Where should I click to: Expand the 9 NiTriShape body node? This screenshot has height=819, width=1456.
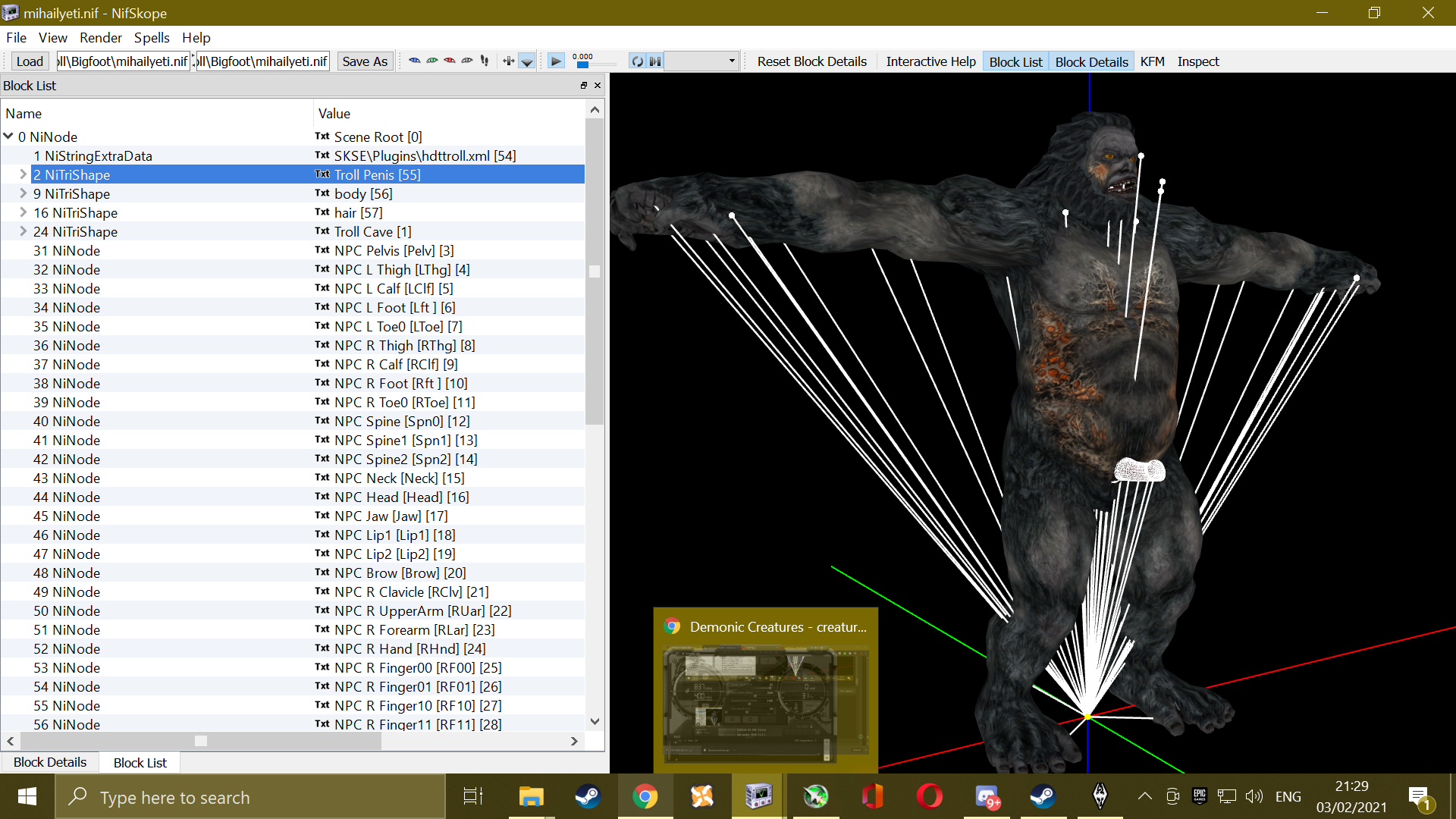(23, 193)
